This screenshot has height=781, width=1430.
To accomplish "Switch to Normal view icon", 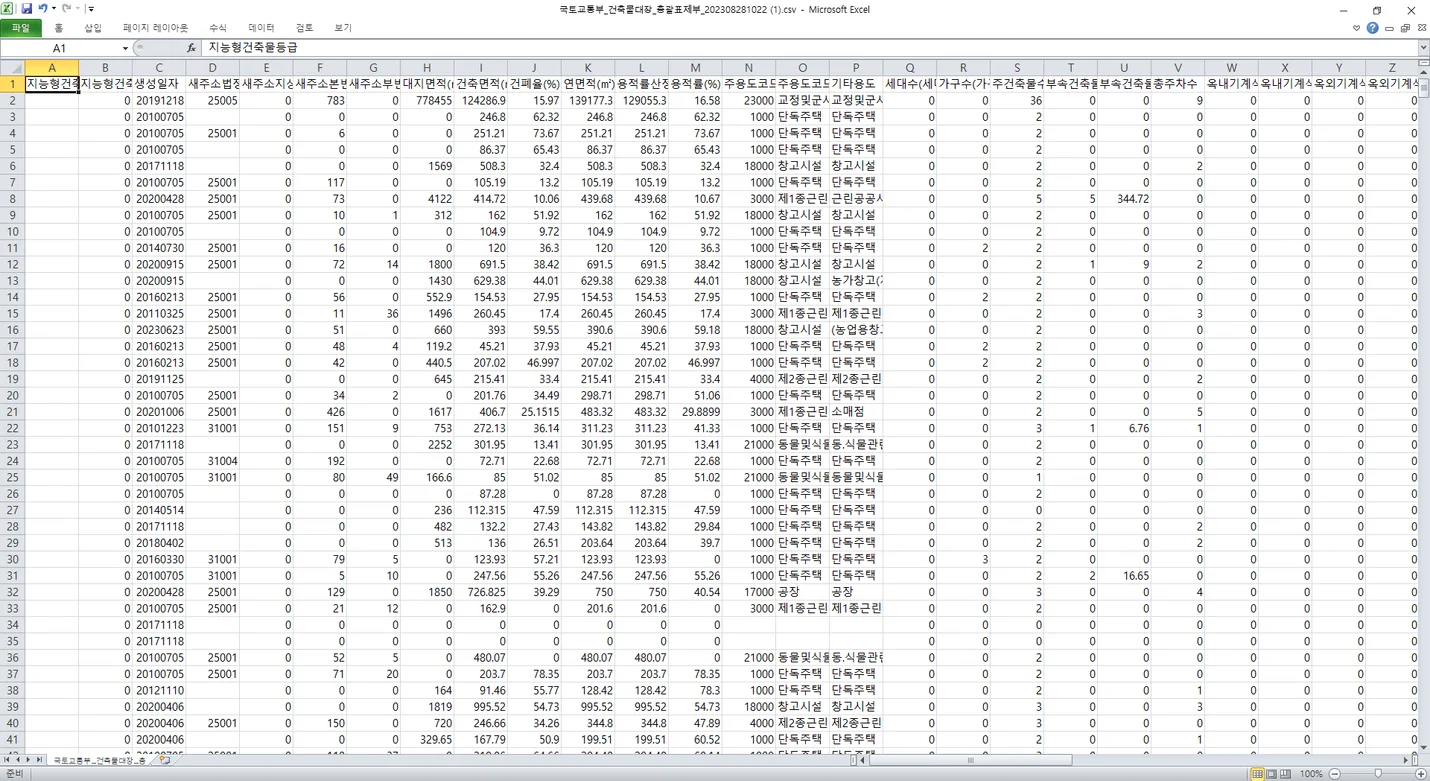I will tap(1257, 774).
